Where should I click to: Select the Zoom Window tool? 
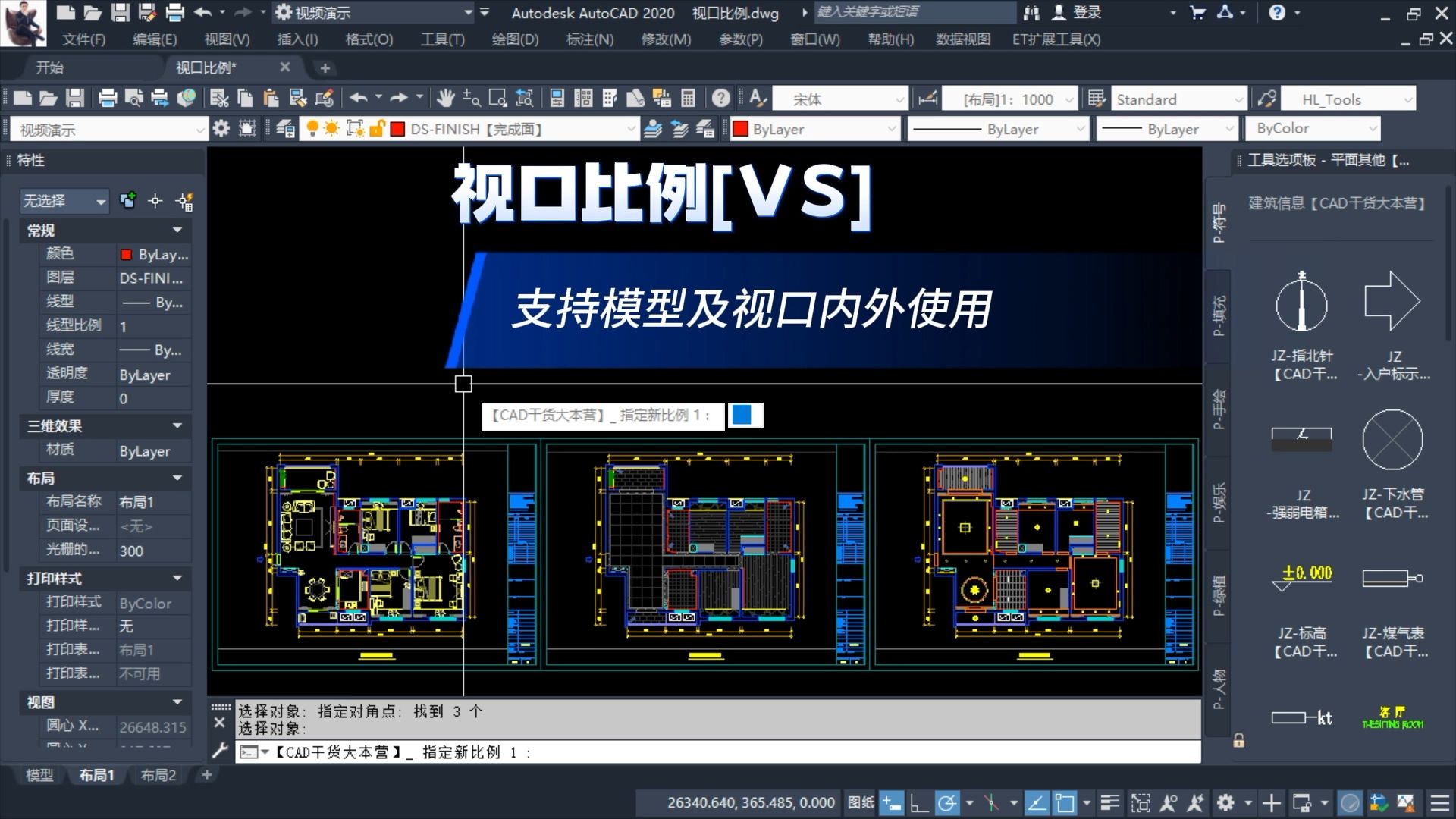[497, 99]
